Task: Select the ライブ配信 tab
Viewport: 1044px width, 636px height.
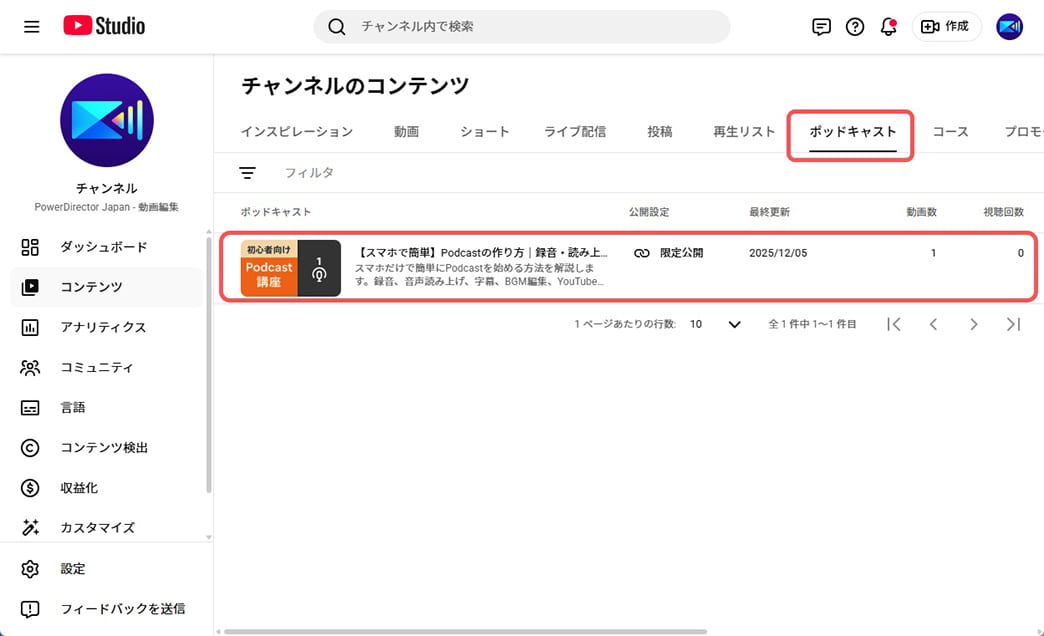Action: pos(575,131)
